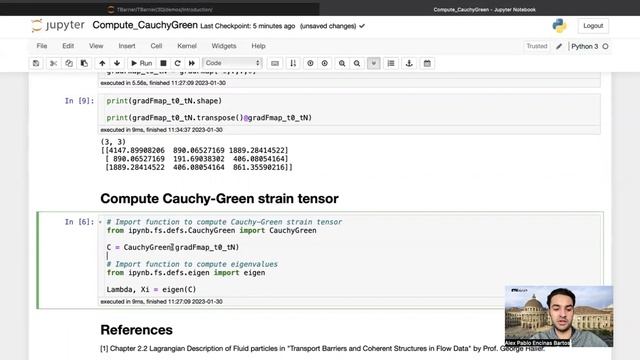The width and height of the screenshot is (640, 360).
Task: Open the Kernel menu
Action: 187,46
